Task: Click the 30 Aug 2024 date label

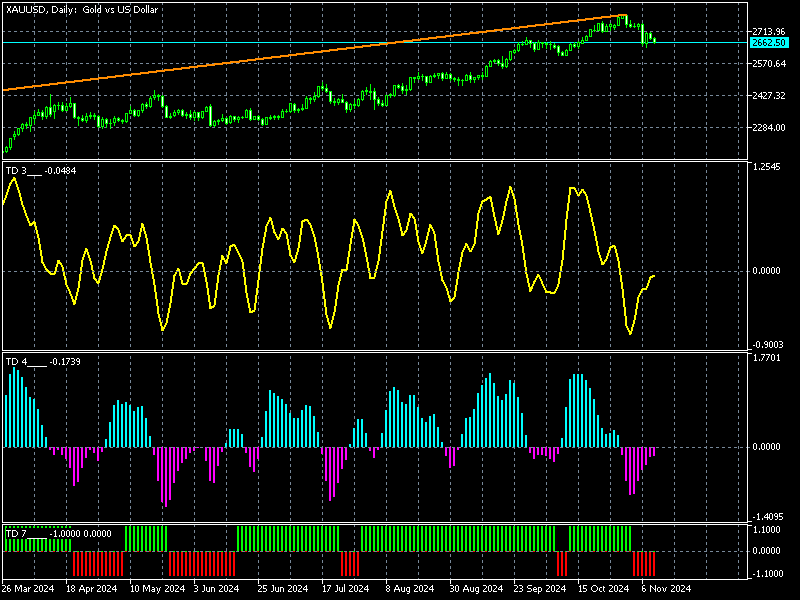Action: point(477,589)
